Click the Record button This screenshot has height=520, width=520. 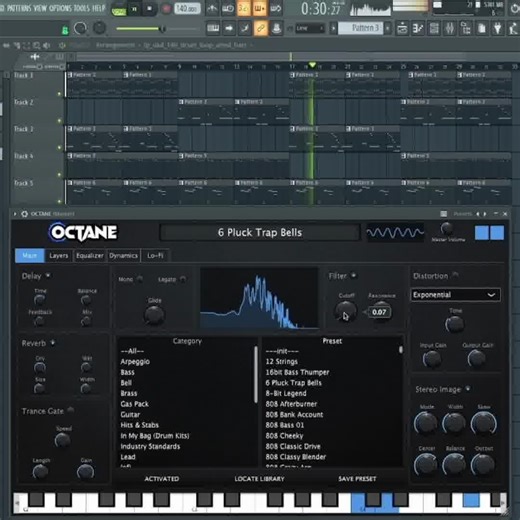(166, 9)
